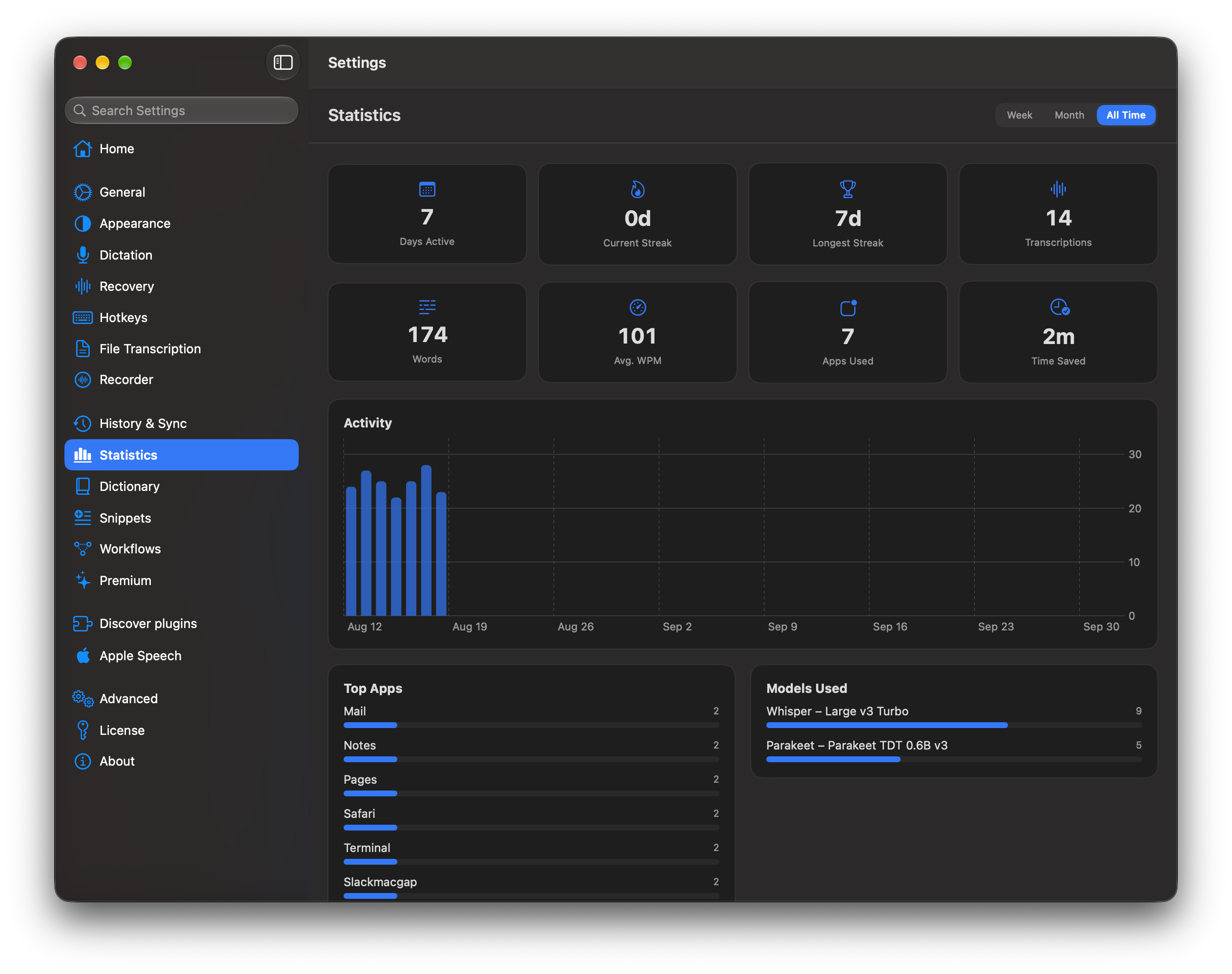Open the Recorder section
Viewport: 1232px width, 974px height.
[x=182, y=380]
